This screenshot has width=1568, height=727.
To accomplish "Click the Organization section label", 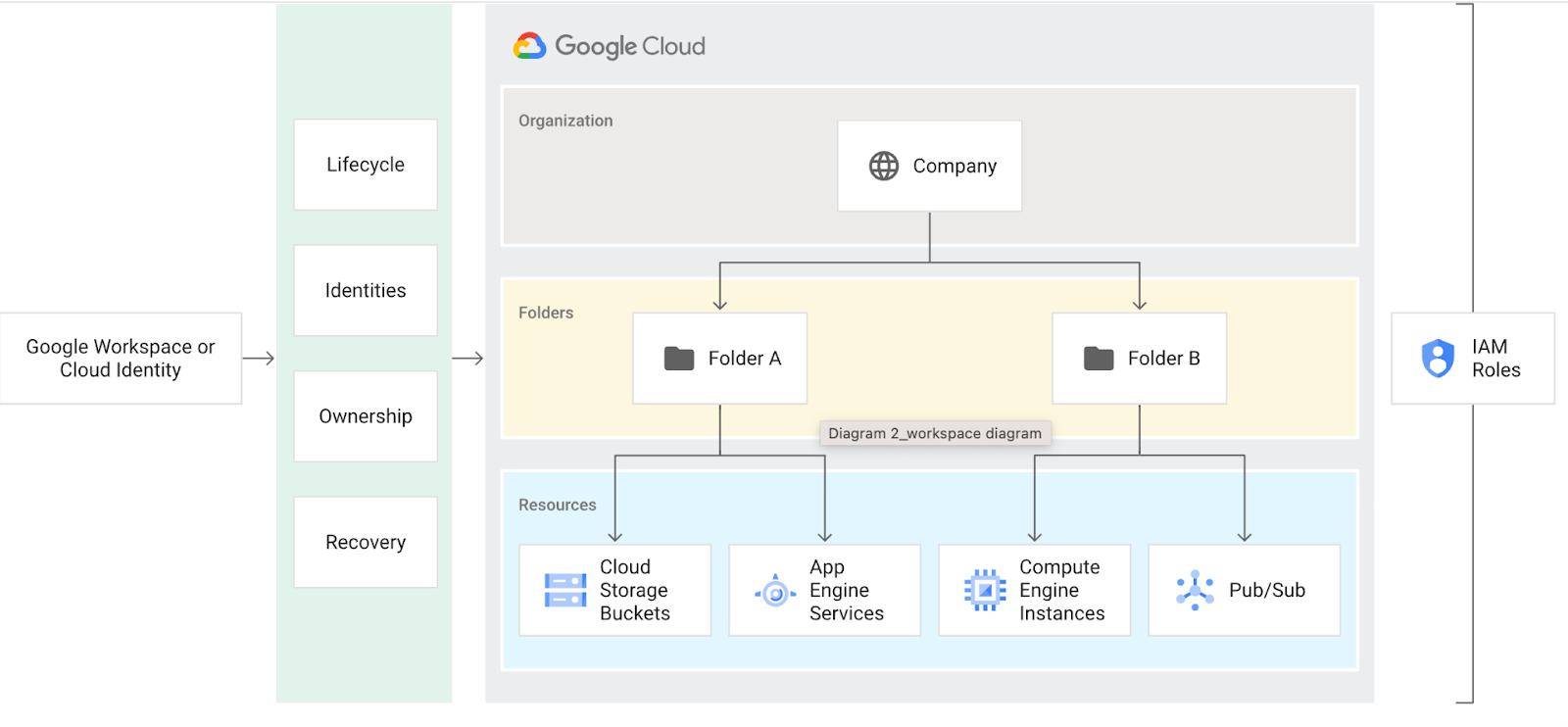I will pyautogui.click(x=565, y=121).
